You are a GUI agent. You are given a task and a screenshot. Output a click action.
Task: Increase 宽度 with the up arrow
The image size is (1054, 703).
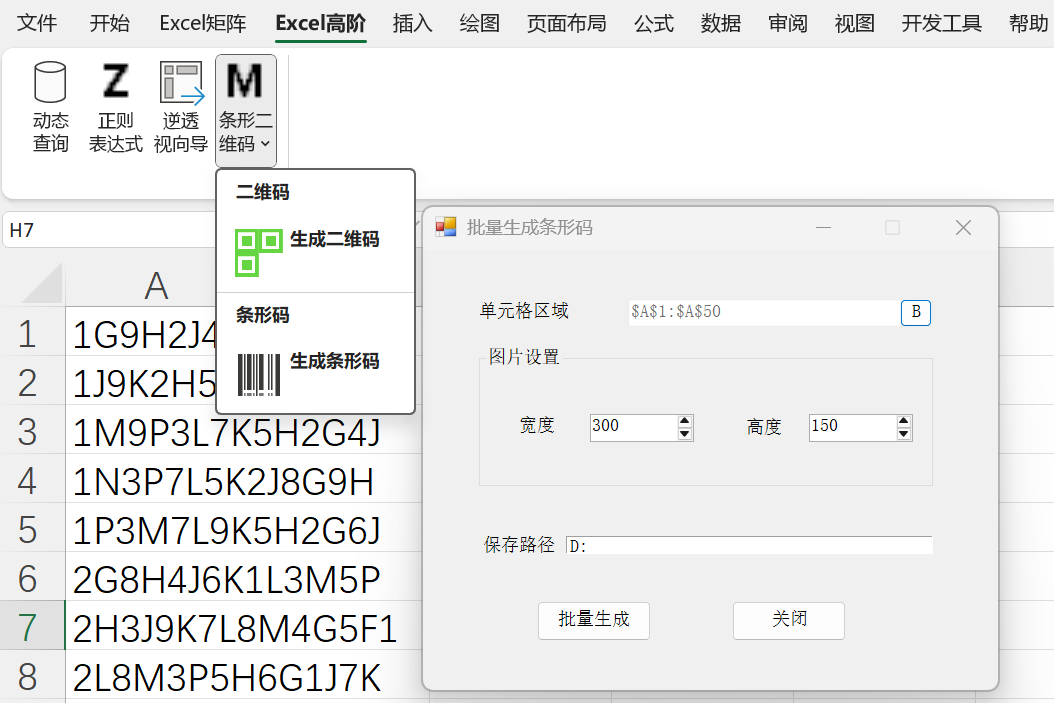pyautogui.click(x=685, y=421)
